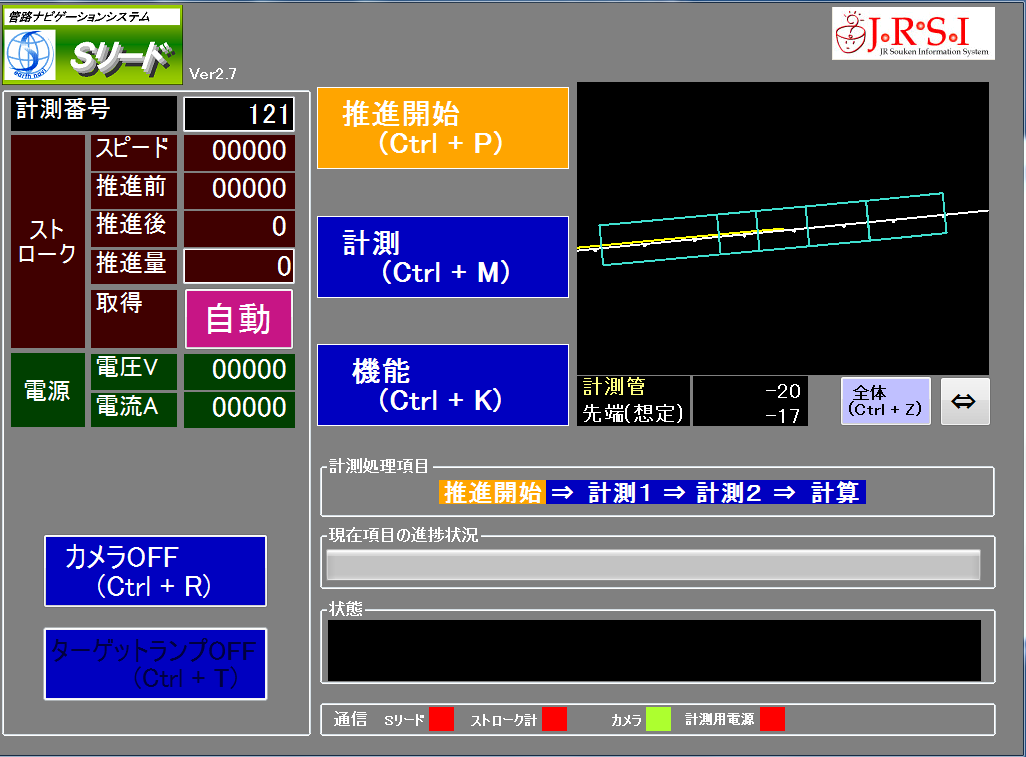Viewport: 1026px width, 757px height.
Task: Toggle the pink 自動 acquisition button
Action: tap(239, 319)
